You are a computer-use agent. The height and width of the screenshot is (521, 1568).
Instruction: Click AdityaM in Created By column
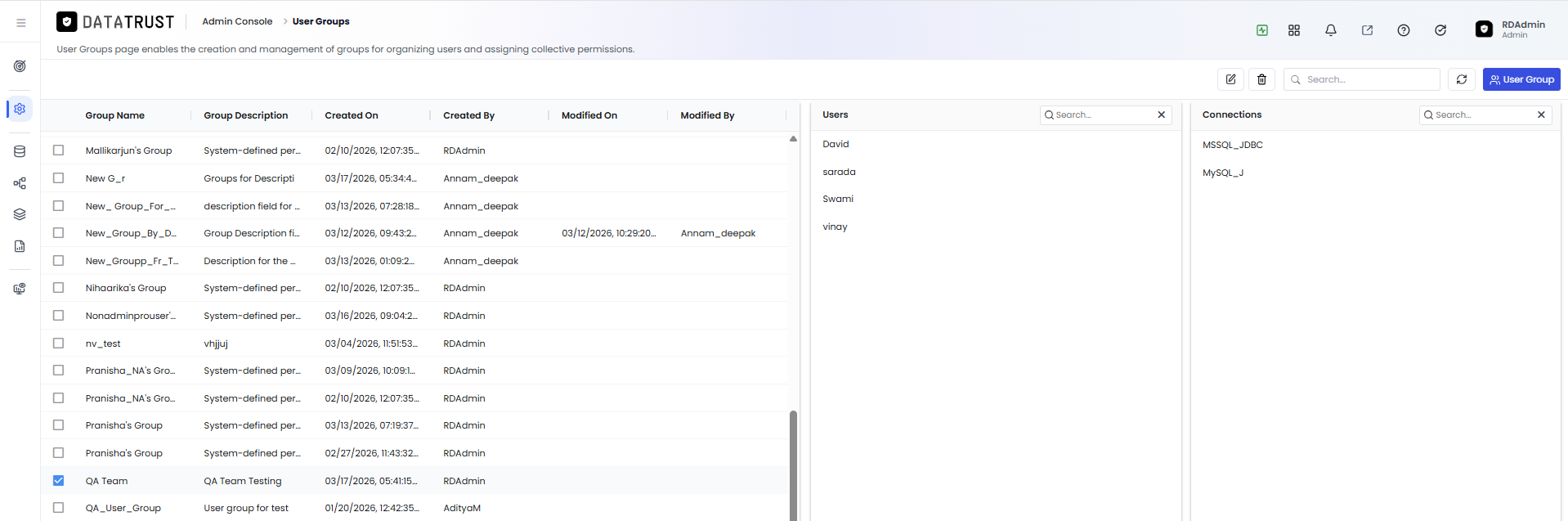[462, 508]
